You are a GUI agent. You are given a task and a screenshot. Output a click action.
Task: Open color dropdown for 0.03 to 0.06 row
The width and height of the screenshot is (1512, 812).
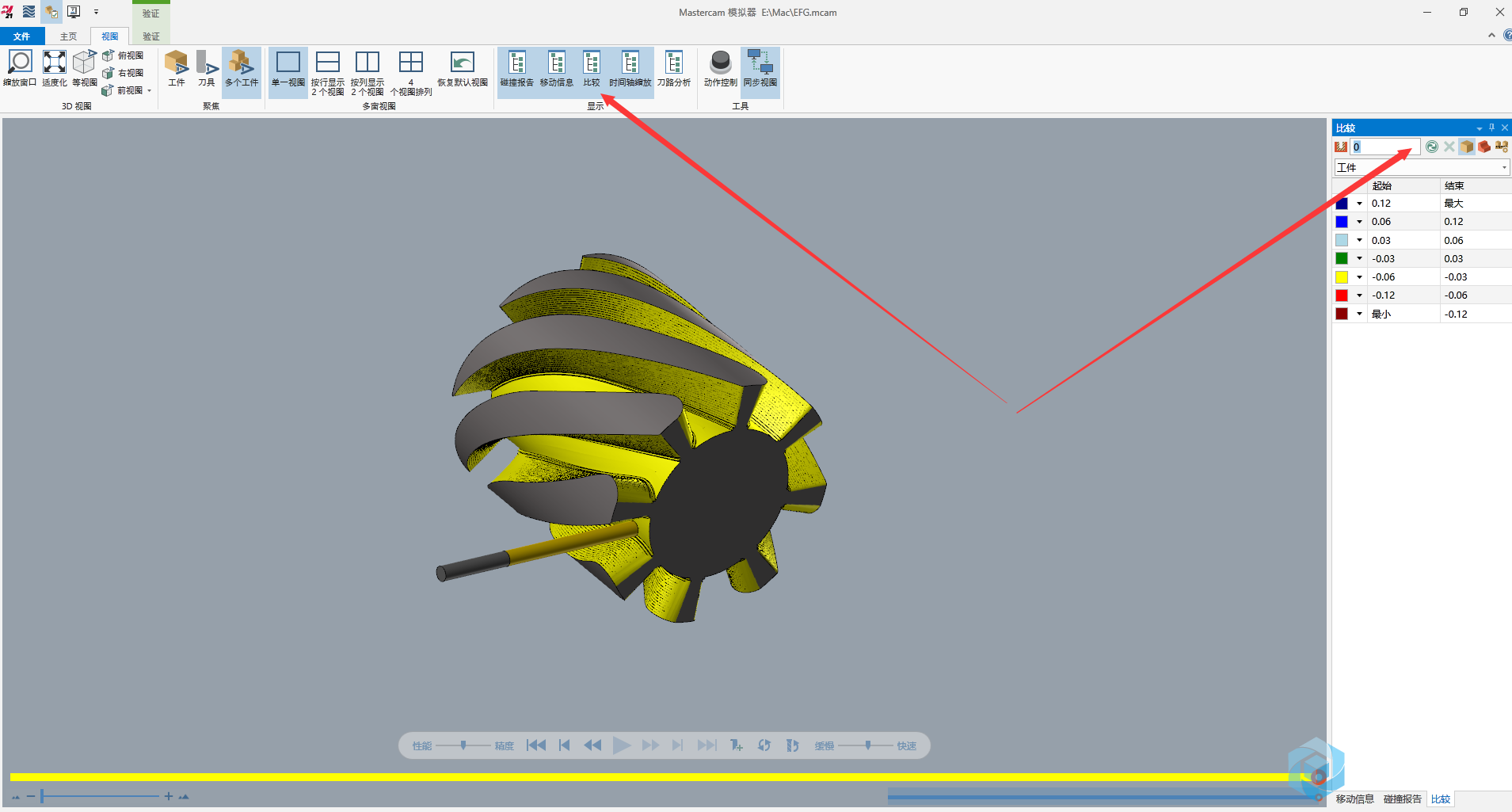click(x=1359, y=240)
